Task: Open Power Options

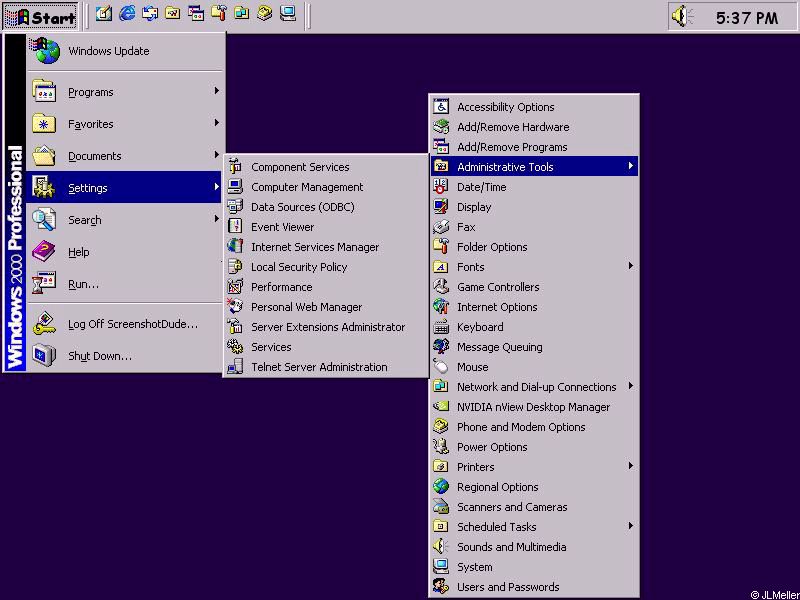Action: click(x=534, y=447)
